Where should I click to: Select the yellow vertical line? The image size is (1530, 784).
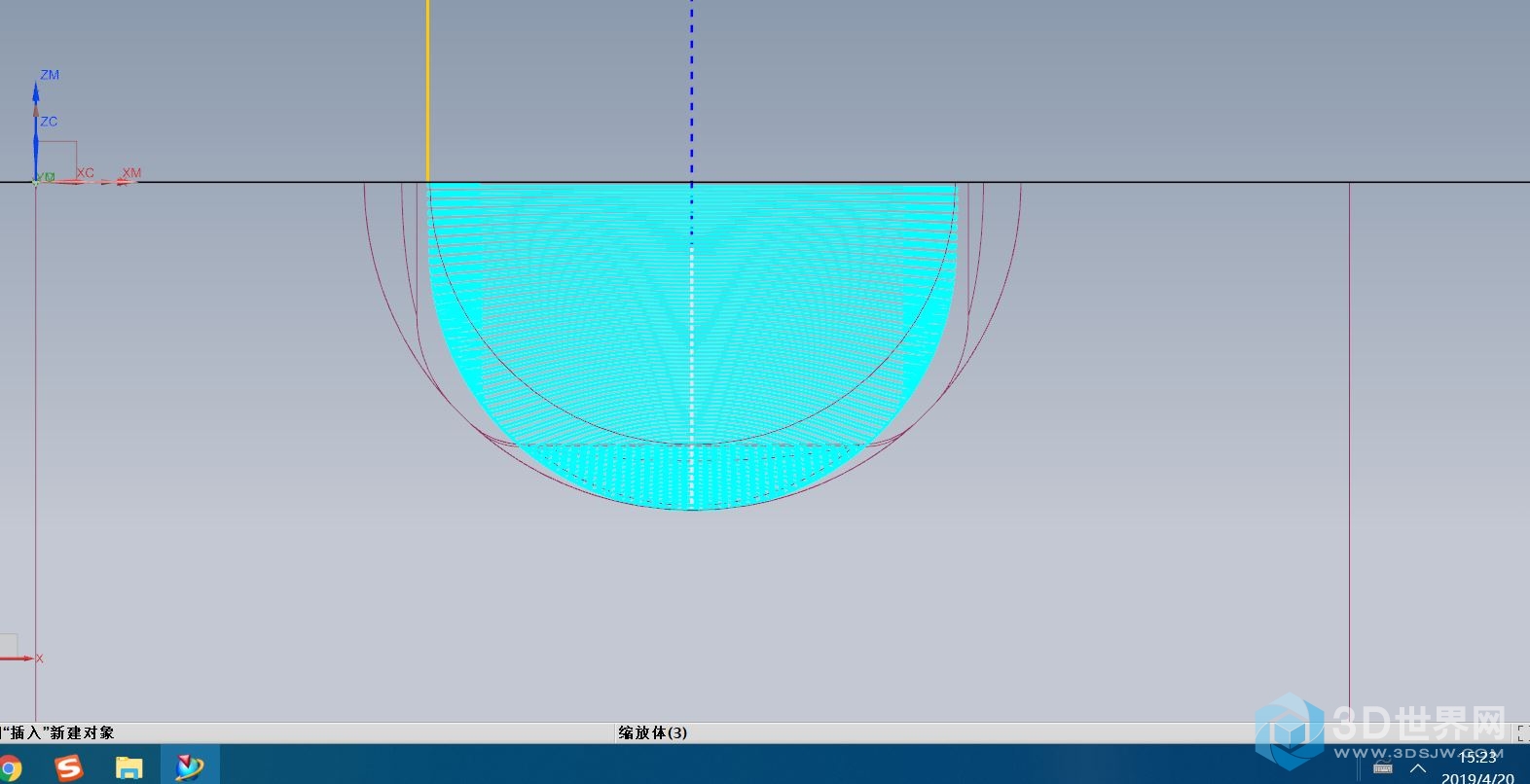427,90
